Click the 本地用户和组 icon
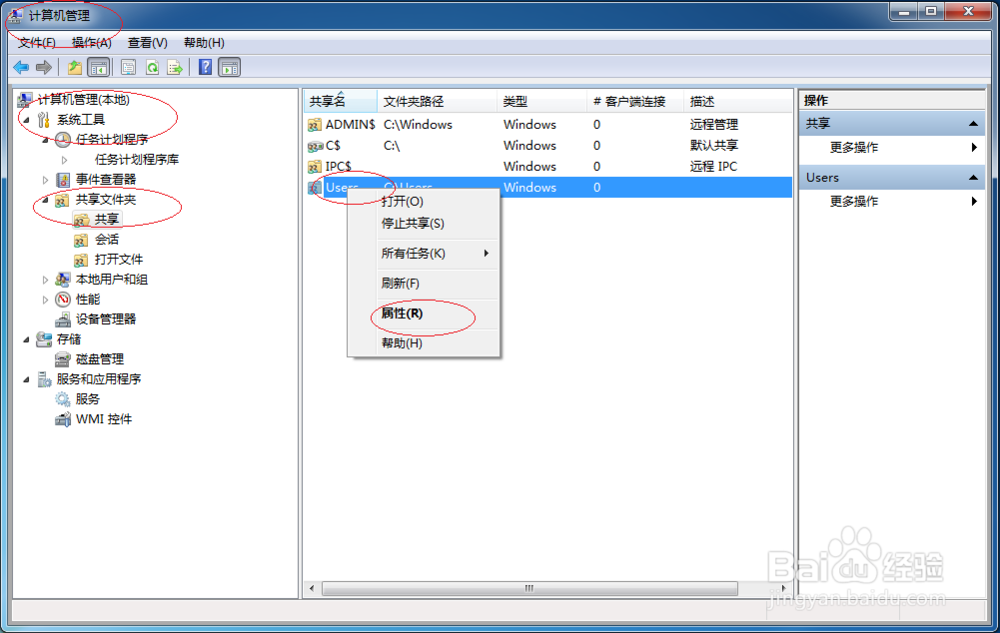Viewport: 1000px width, 633px height. coord(62,279)
